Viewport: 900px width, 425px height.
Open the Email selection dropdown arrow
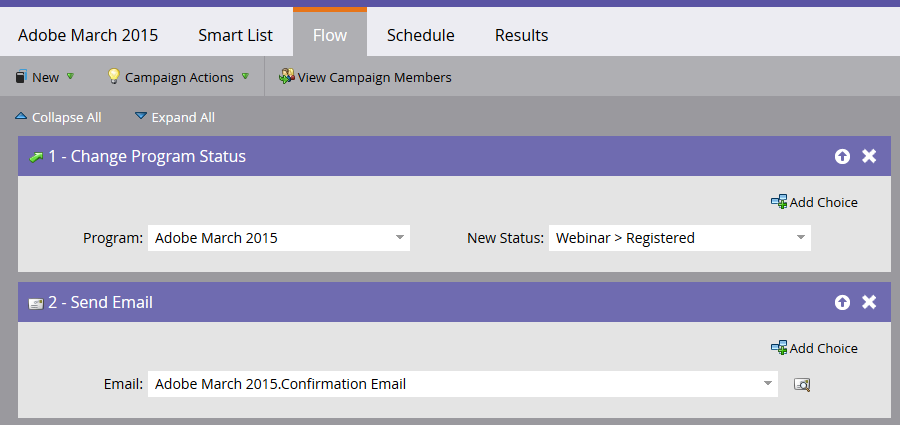click(x=767, y=384)
